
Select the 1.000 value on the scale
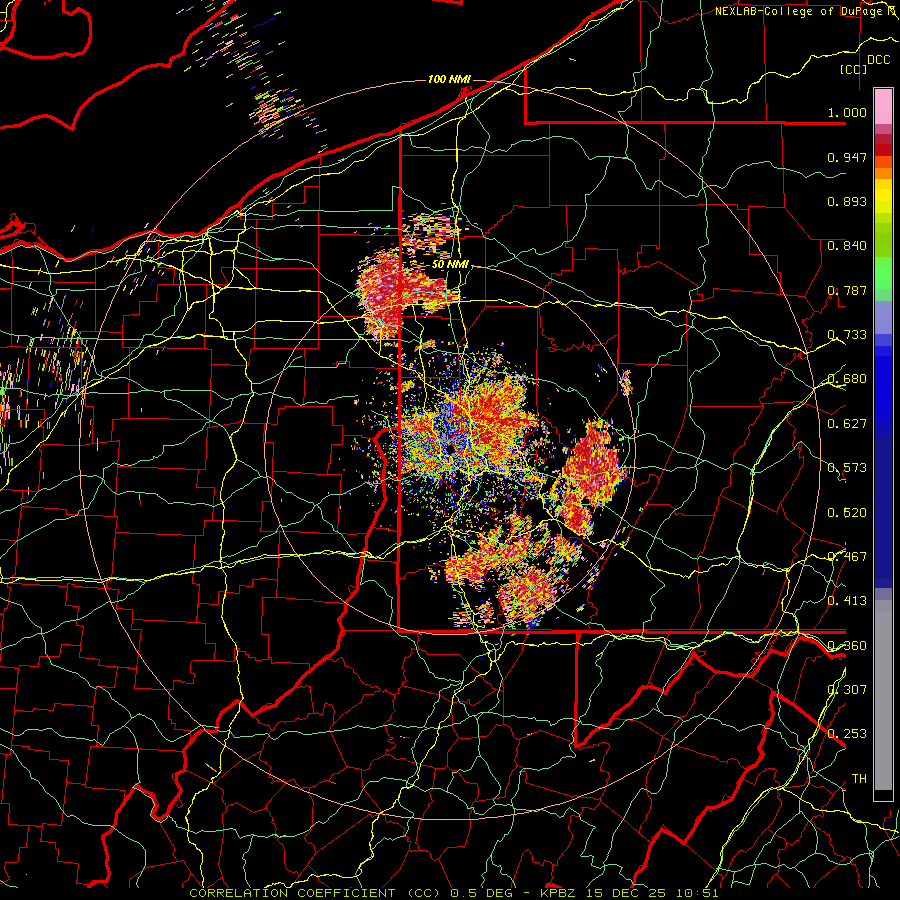tap(847, 112)
